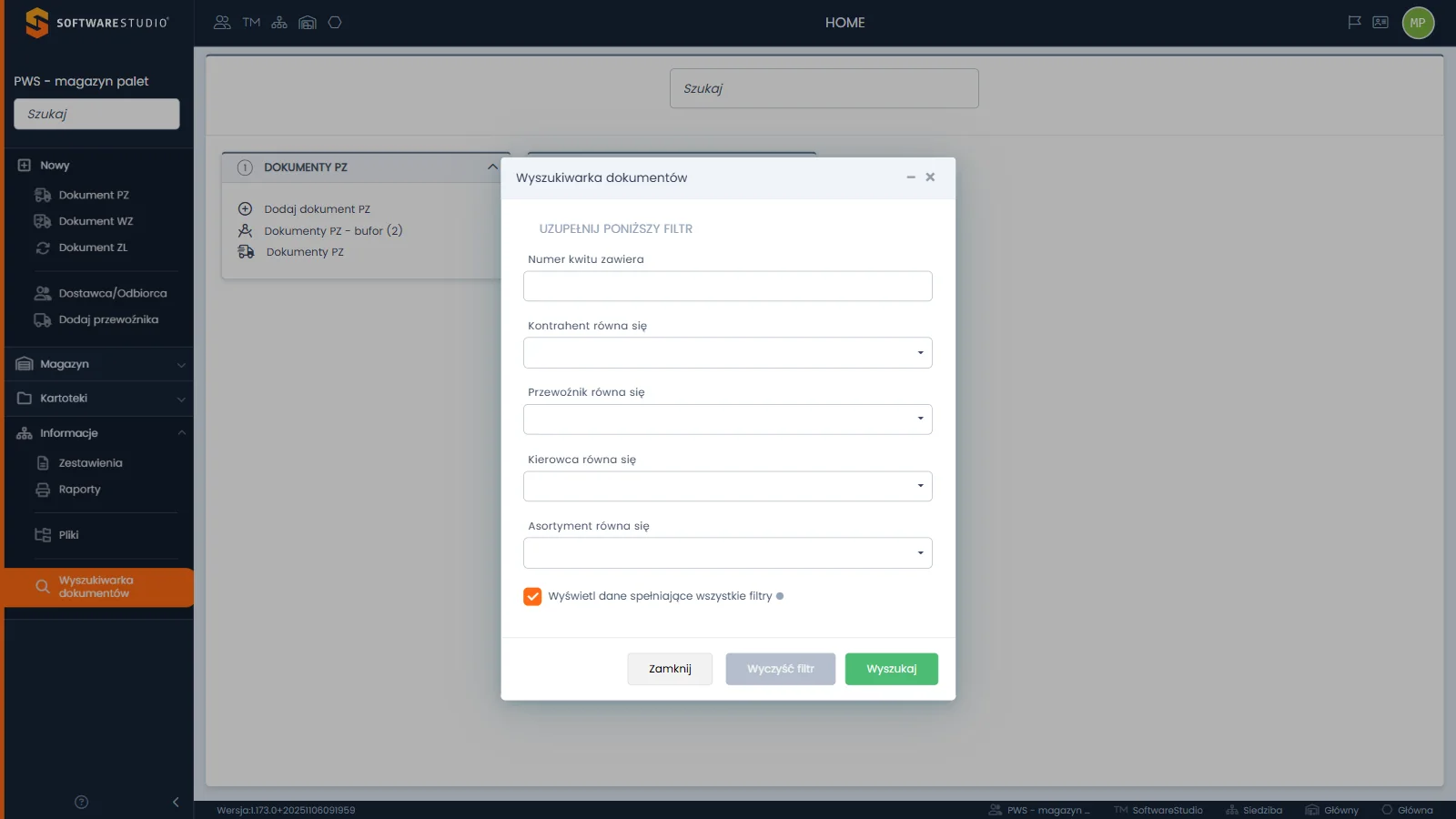The height and width of the screenshot is (819, 1456).
Task: Click the flag icon in top right
Action: pos(1354,23)
